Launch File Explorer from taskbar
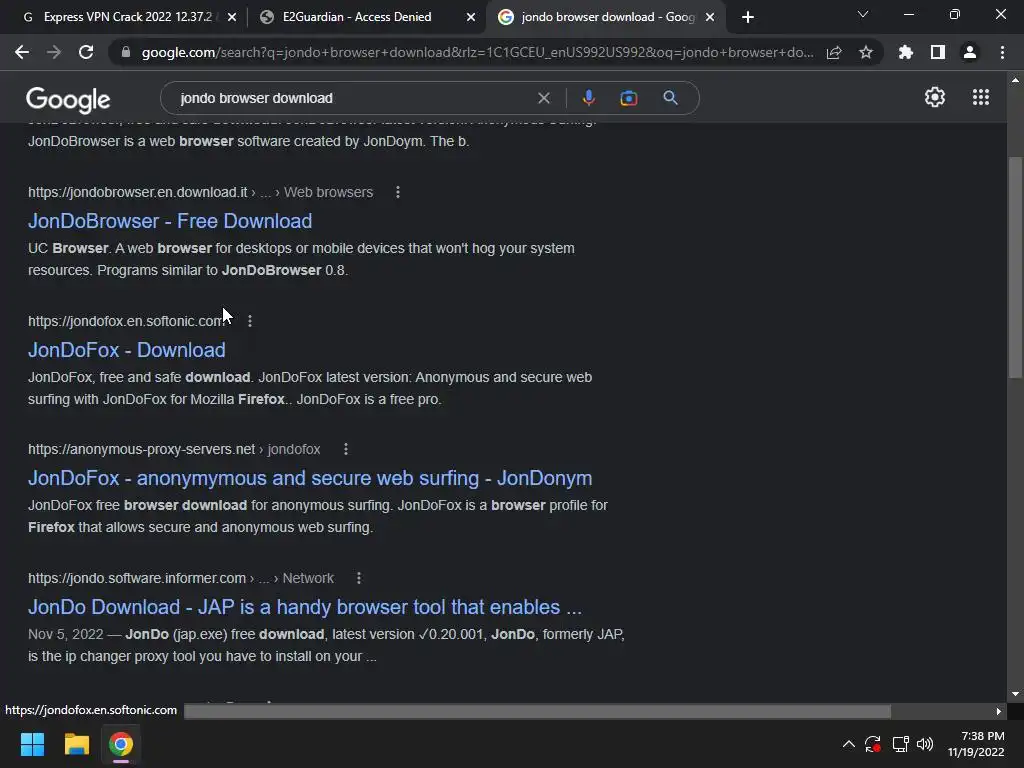 [x=76, y=744]
